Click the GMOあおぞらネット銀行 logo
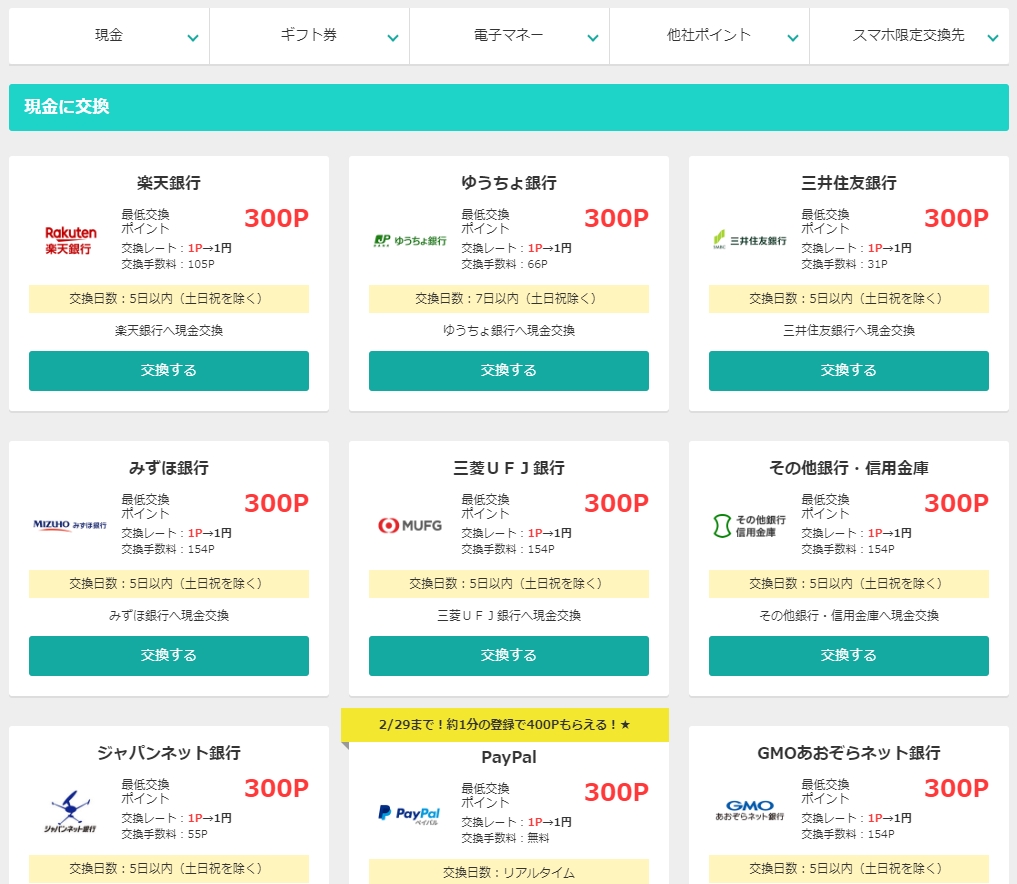 click(749, 810)
